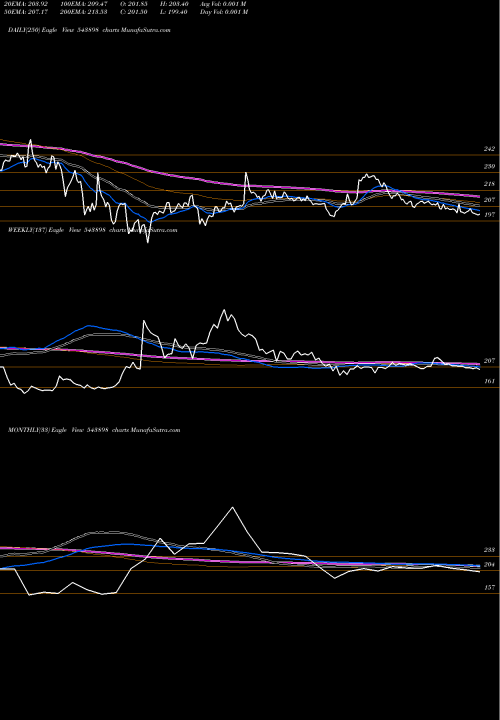Viewport: 500px width, 720px height.
Task: Click the DAILY(250) Eagle View chart title
Action: coord(89,30)
